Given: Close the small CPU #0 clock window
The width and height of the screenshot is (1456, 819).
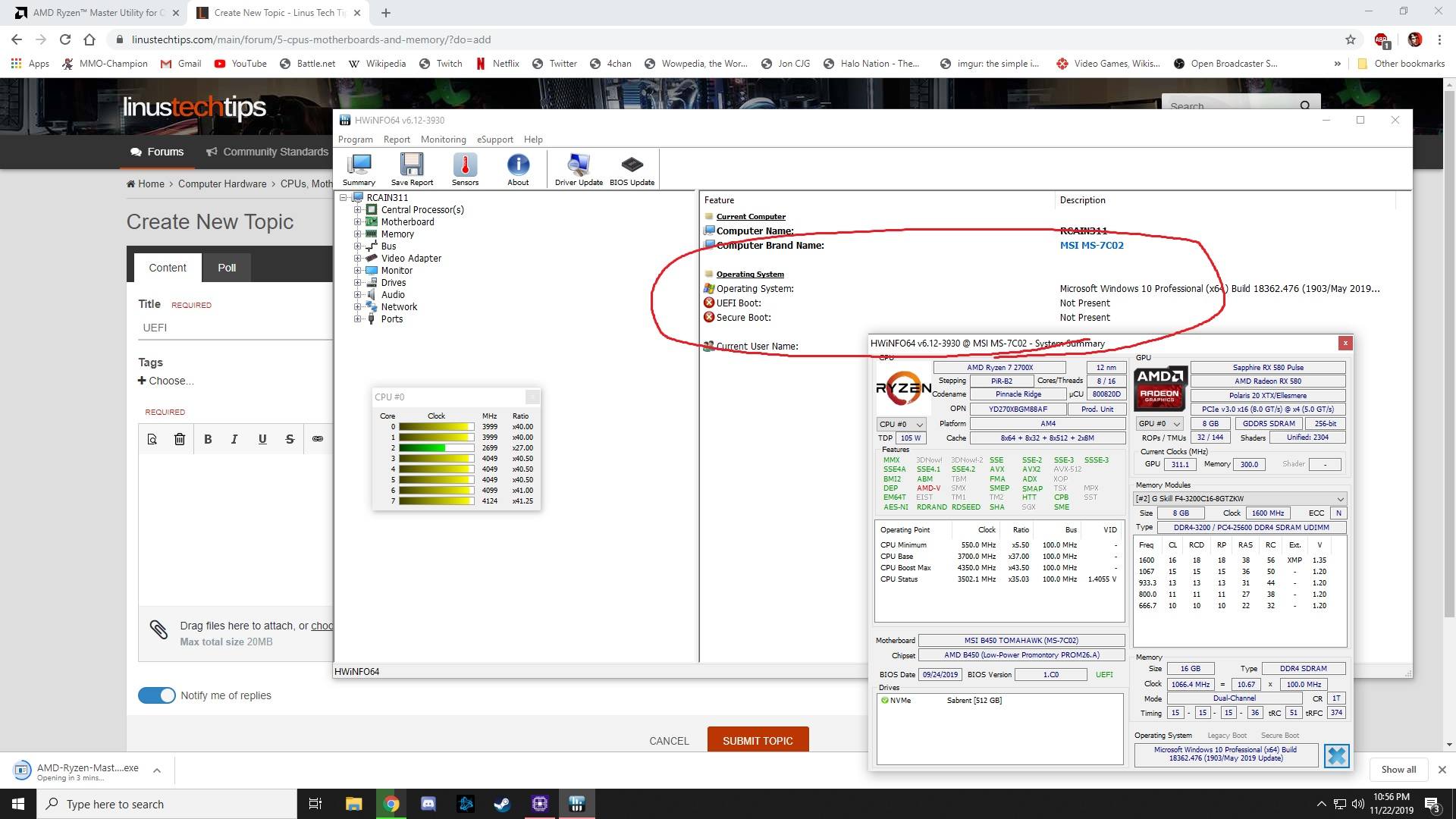Looking at the screenshot, I should point(532,397).
